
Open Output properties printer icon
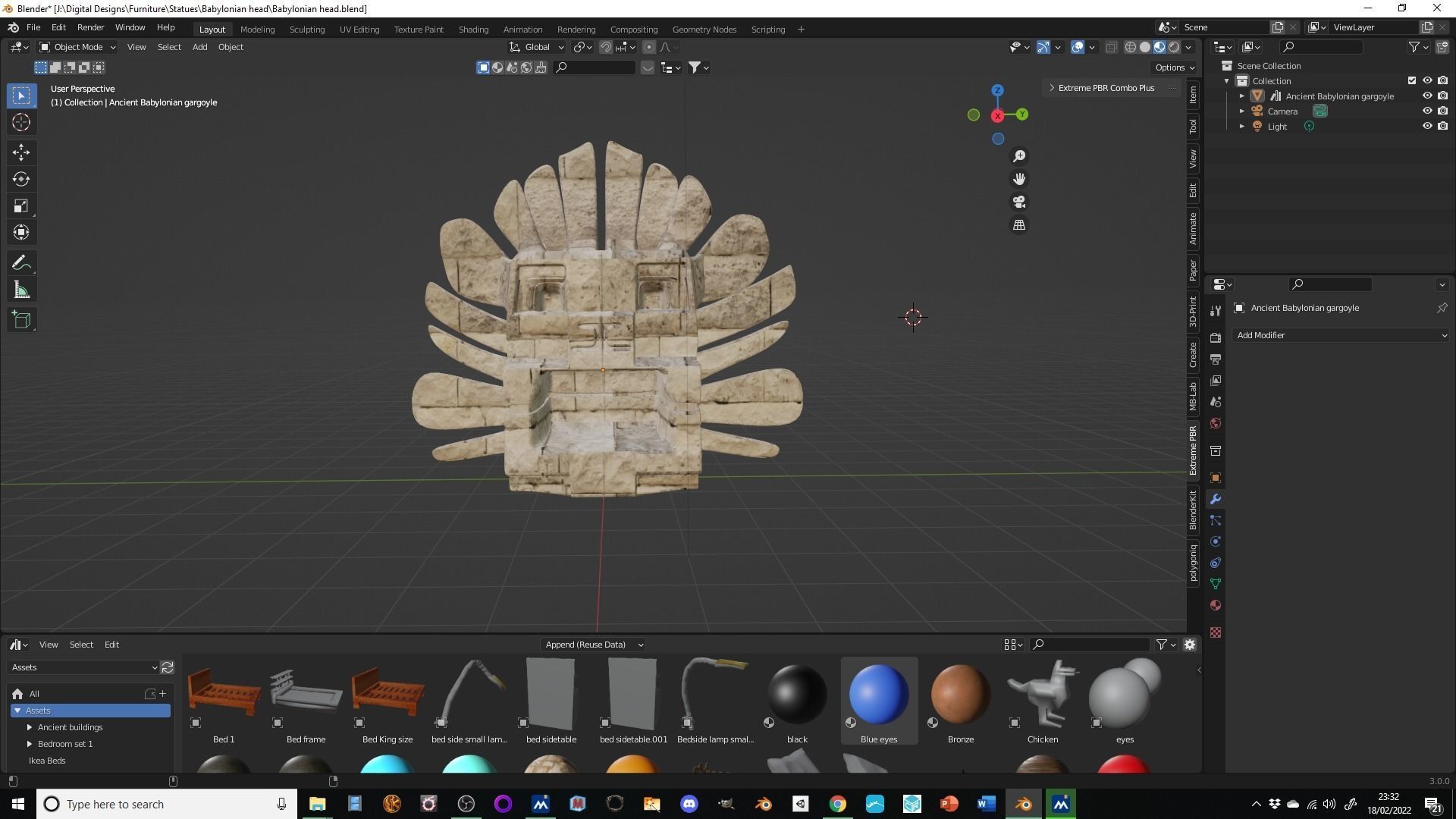point(1216,359)
